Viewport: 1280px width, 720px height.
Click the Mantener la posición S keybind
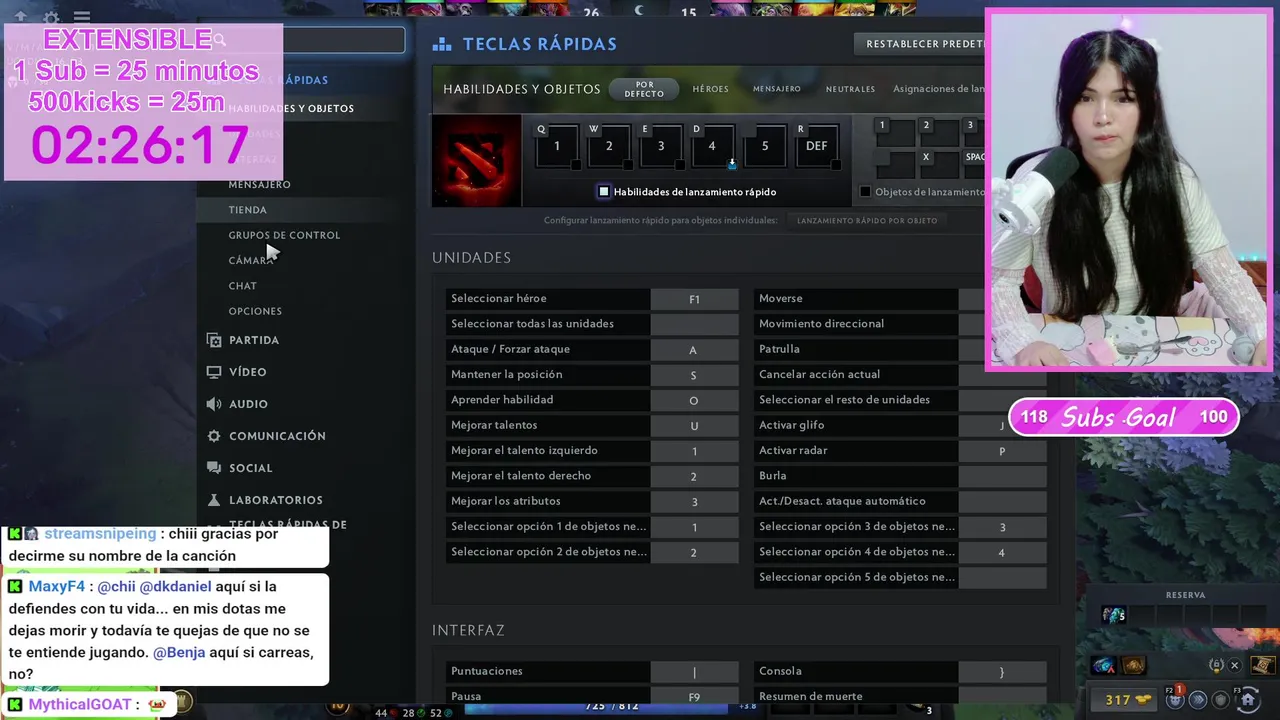pos(694,375)
